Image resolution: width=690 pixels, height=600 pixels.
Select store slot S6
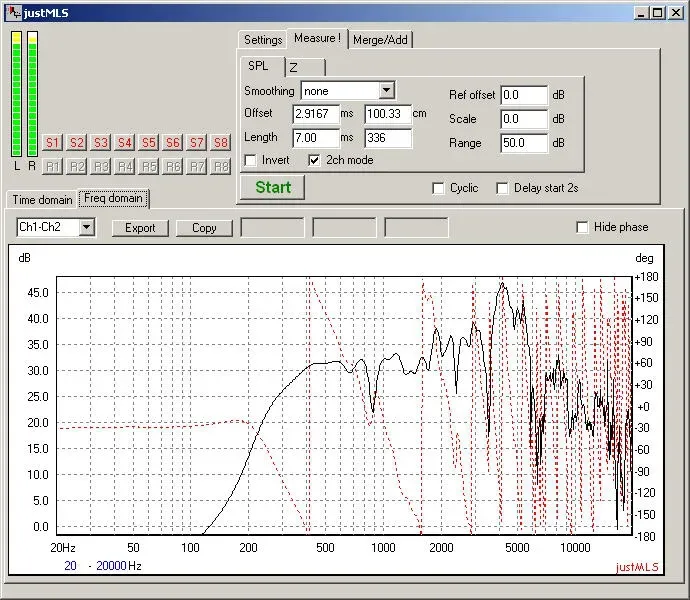tap(172, 143)
